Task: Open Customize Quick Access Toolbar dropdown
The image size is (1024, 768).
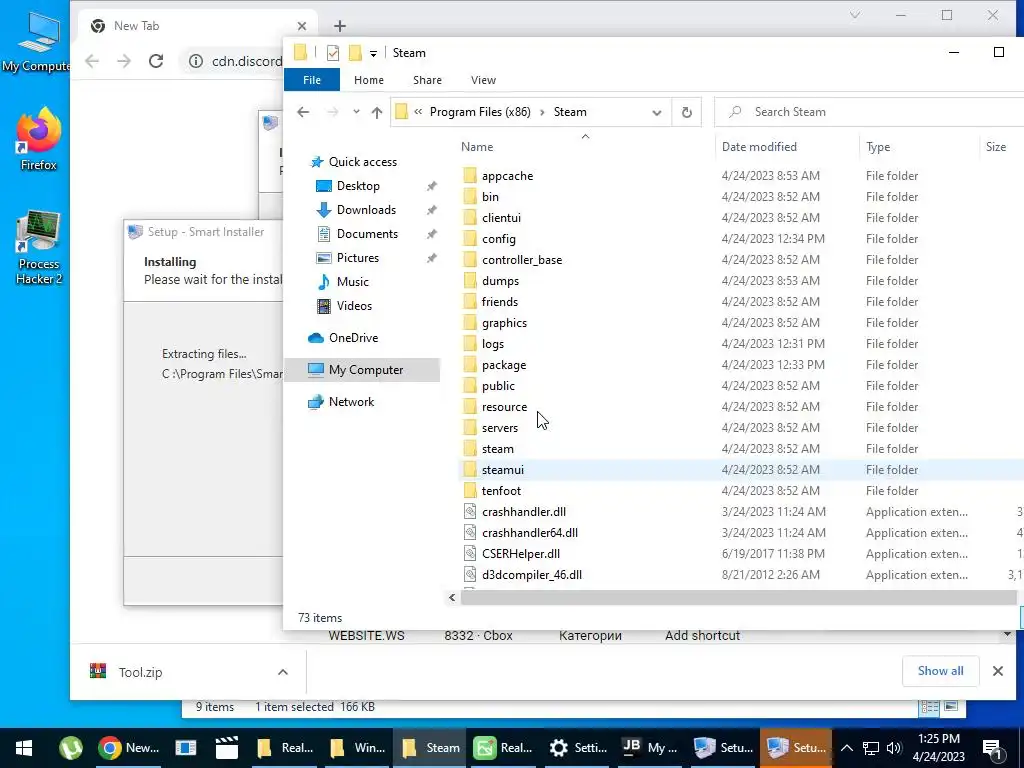Action: (374, 54)
